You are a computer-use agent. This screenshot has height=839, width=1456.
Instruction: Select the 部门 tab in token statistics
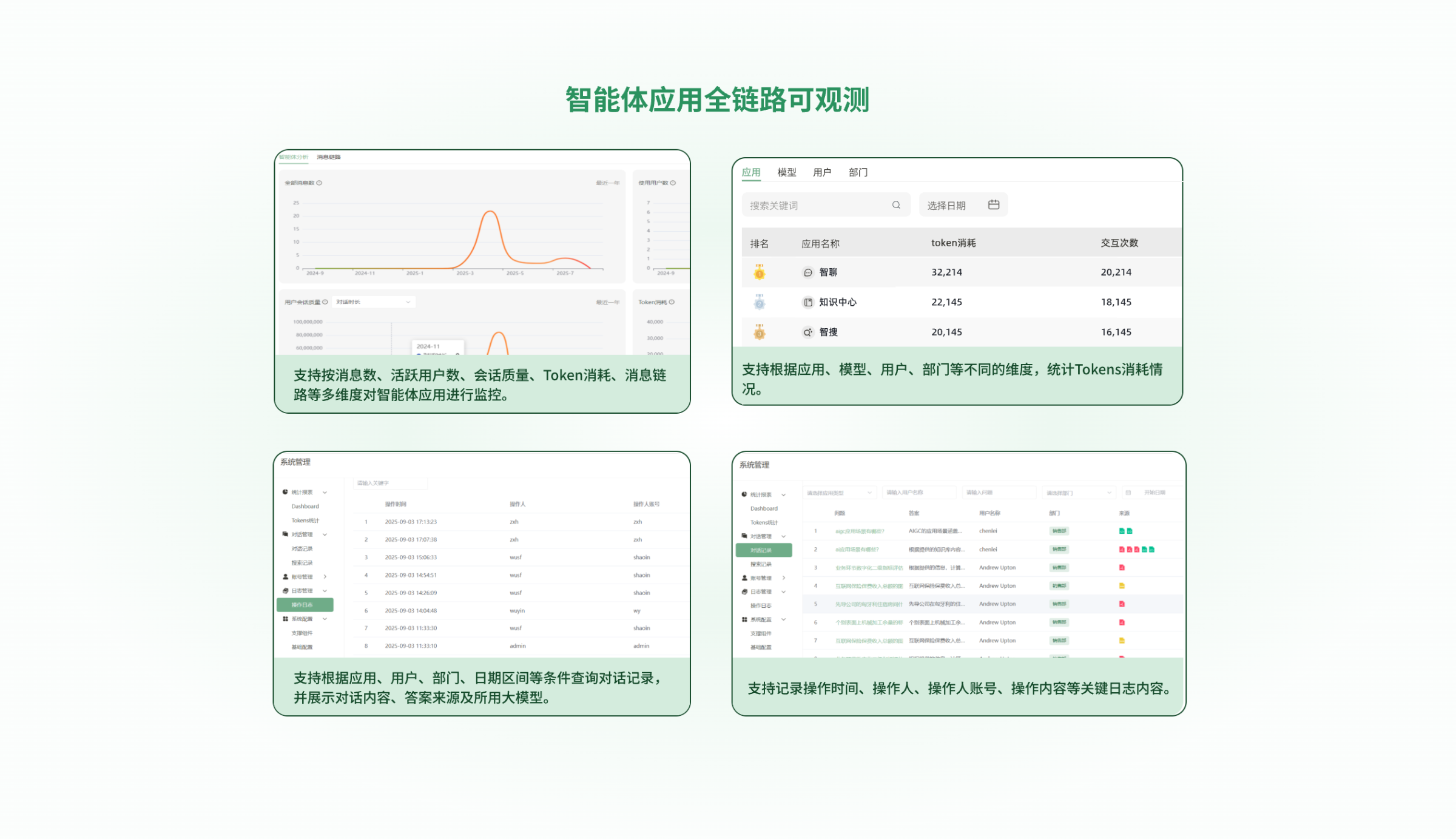pyautogui.click(x=858, y=172)
